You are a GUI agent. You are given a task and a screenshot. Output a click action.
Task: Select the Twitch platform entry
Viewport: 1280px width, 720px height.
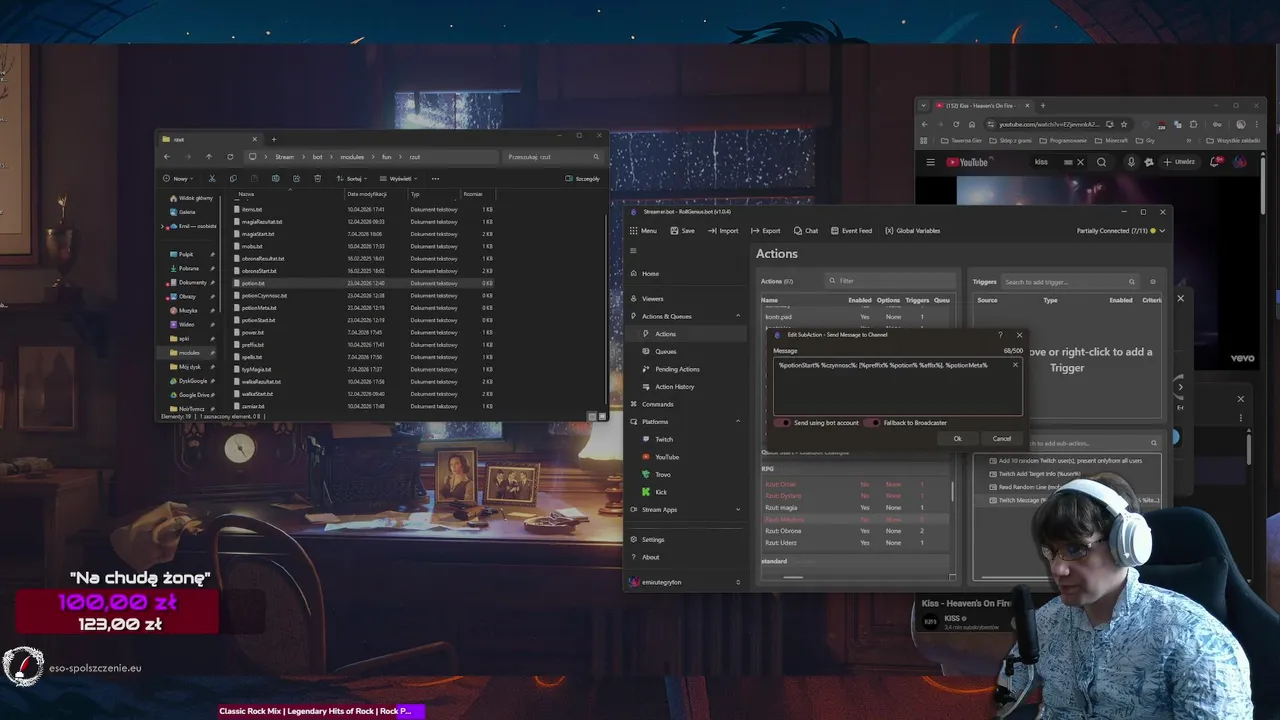point(664,439)
